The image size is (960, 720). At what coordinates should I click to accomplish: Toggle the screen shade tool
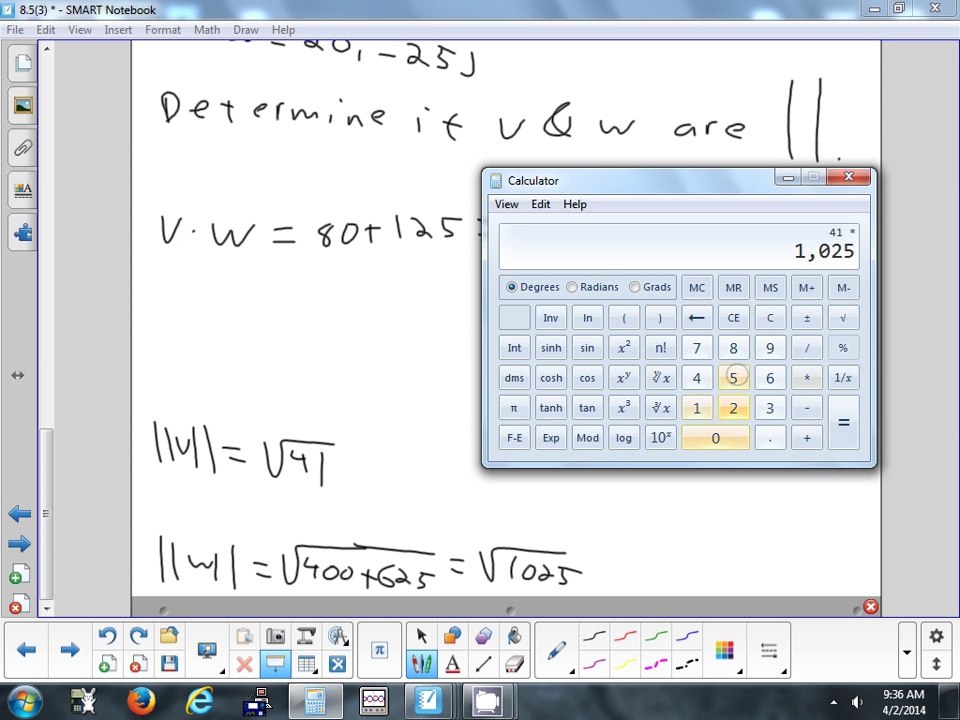tap(276, 664)
